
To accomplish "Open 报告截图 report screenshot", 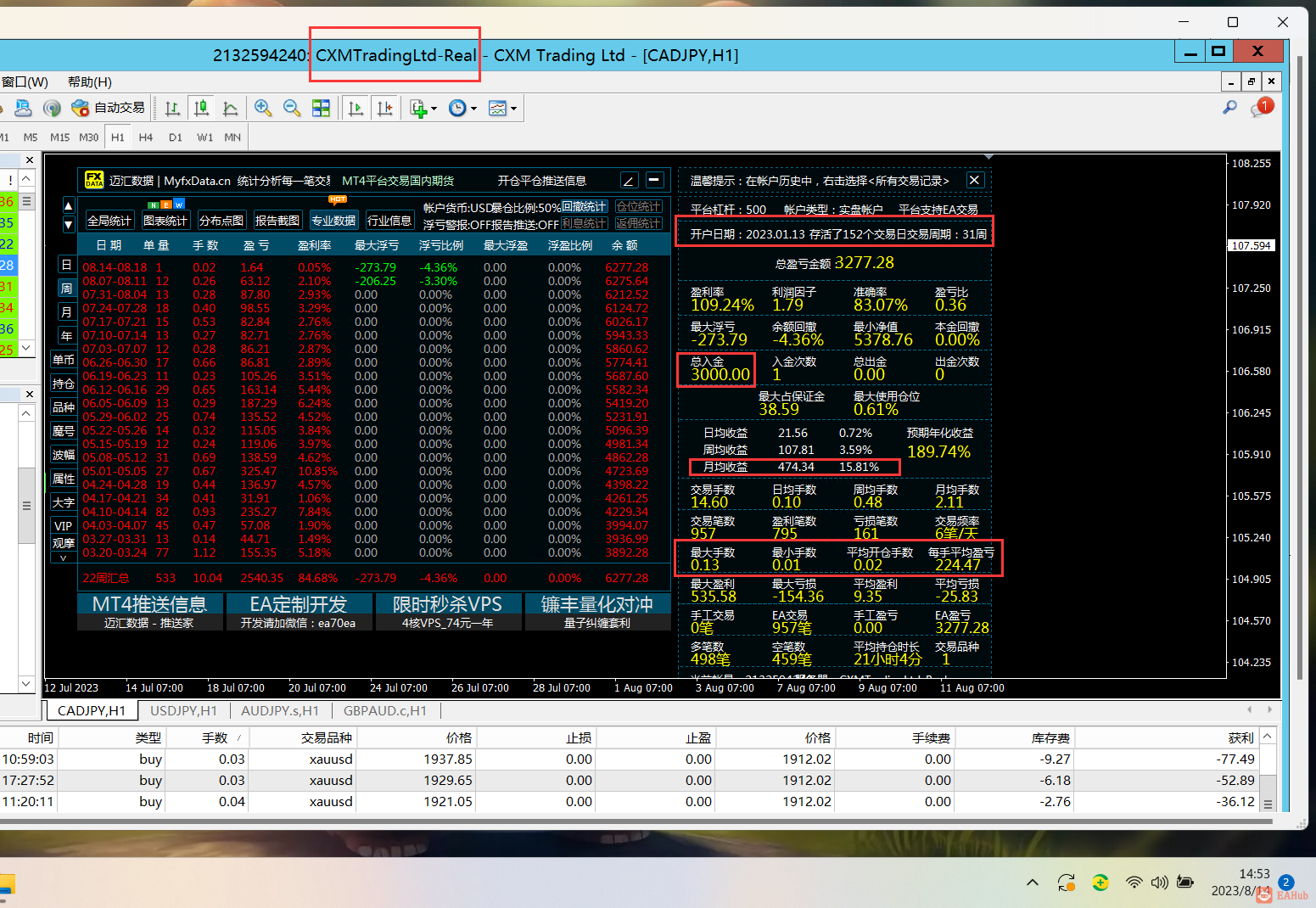I will 277,221.
